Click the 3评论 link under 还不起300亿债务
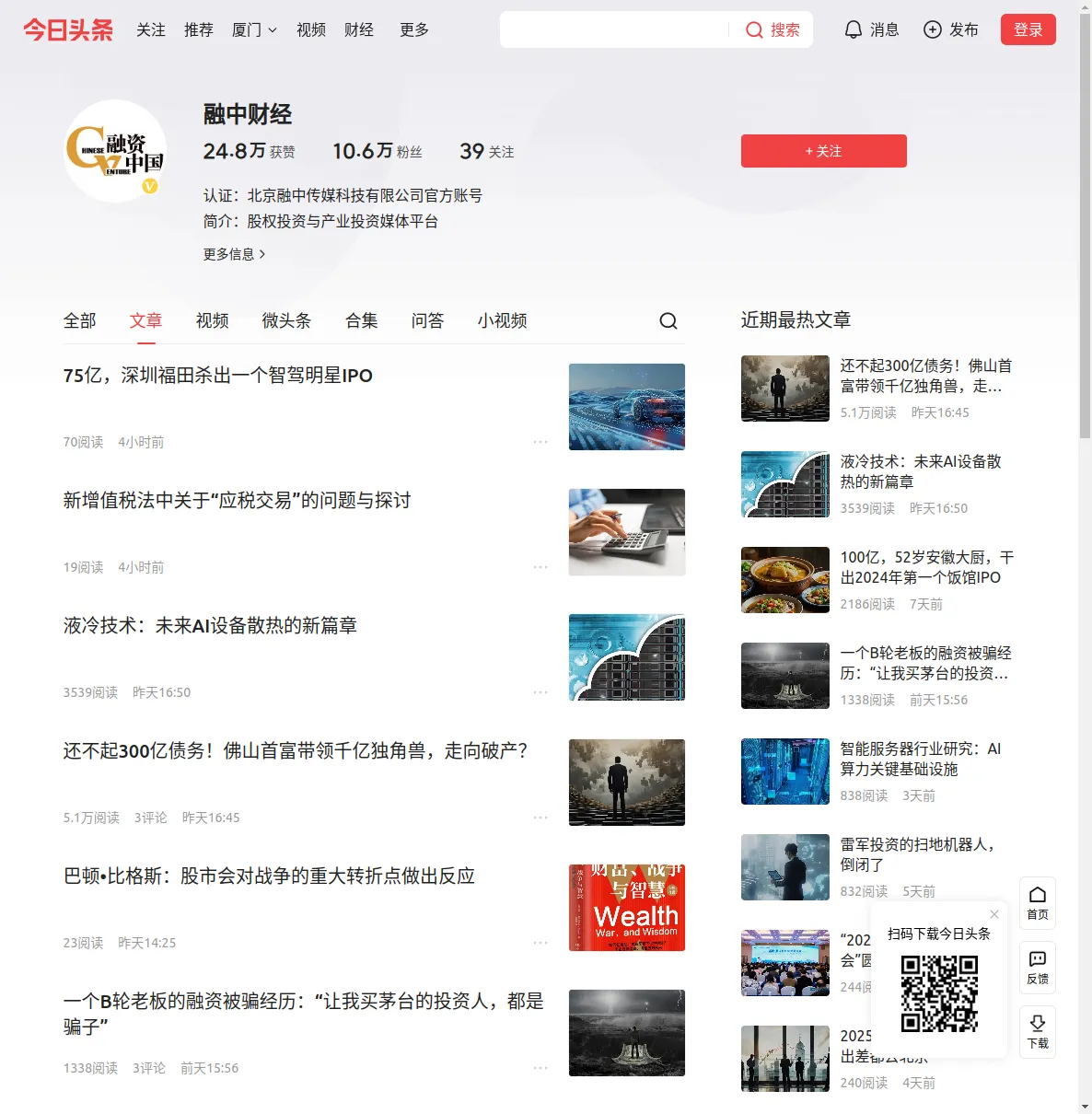 (151, 818)
